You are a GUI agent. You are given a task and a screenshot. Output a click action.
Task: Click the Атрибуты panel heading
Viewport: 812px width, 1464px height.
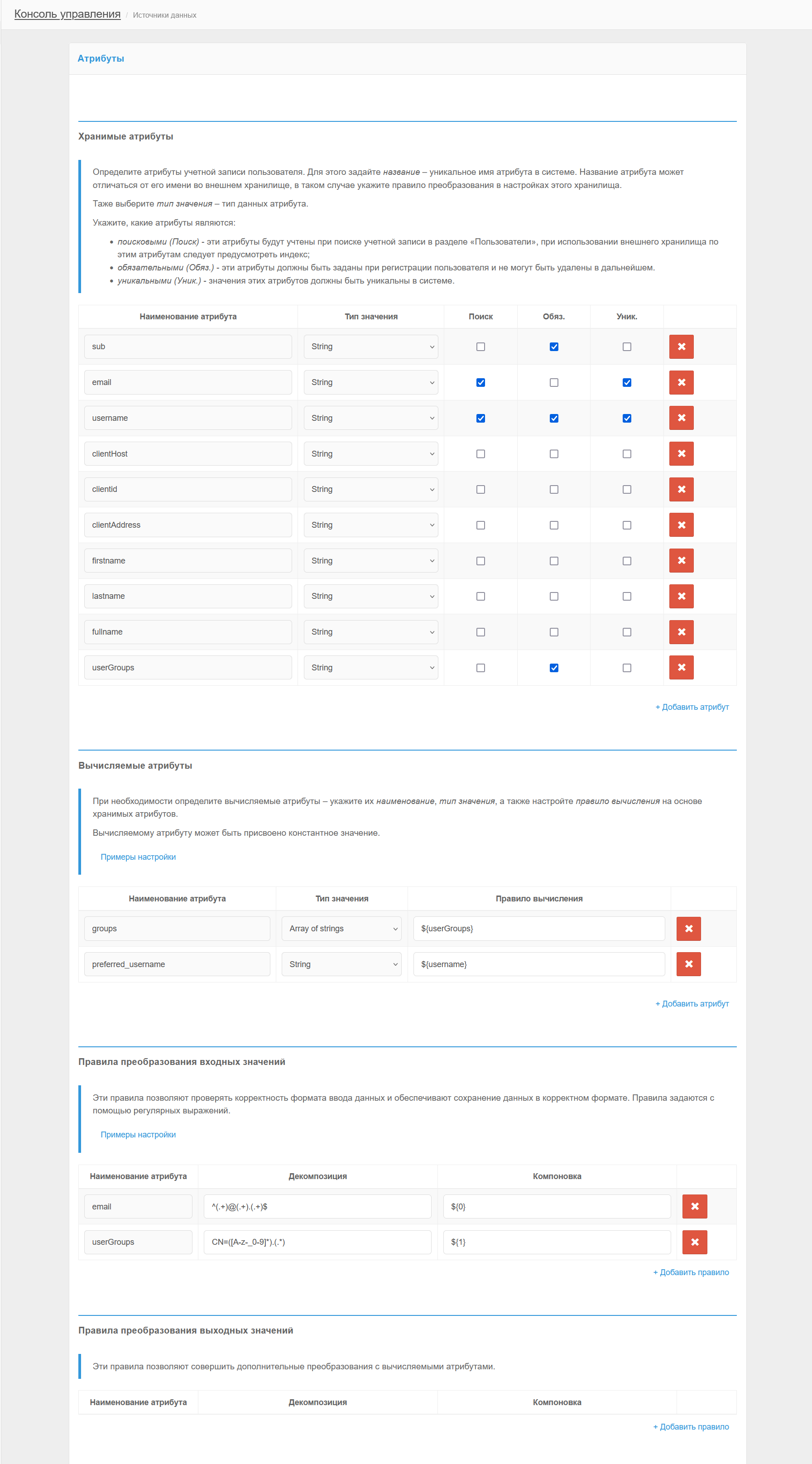101,58
